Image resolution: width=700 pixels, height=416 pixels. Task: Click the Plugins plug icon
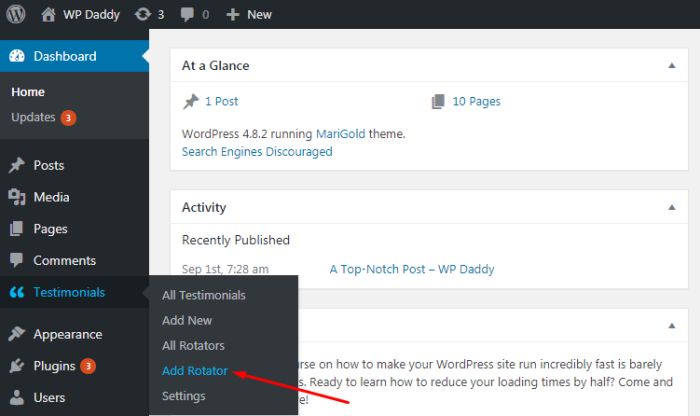[17, 366]
